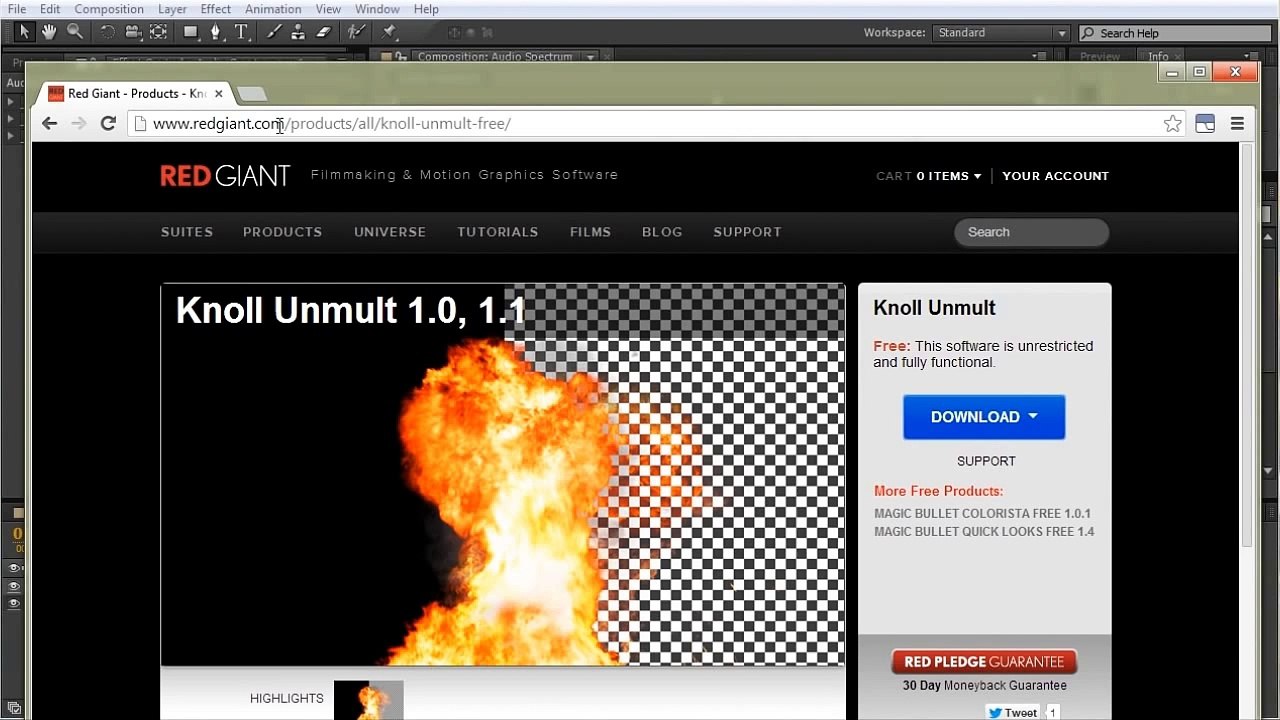Click the Red Giant site Search field
Screen dimensions: 1280x720
tap(1031, 232)
